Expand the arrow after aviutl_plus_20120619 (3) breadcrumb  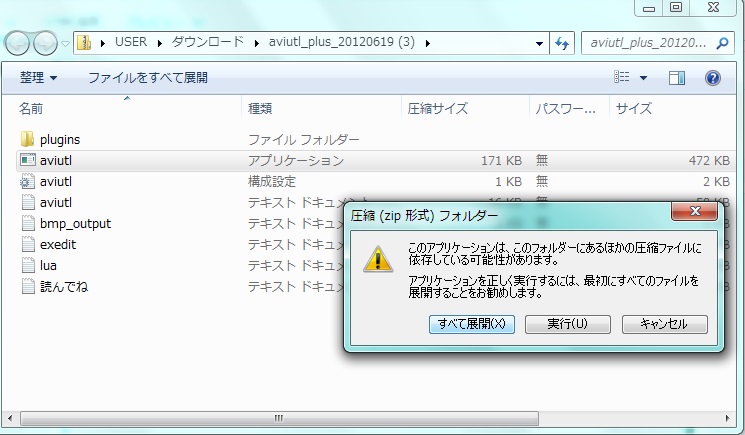(x=428, y=43)
